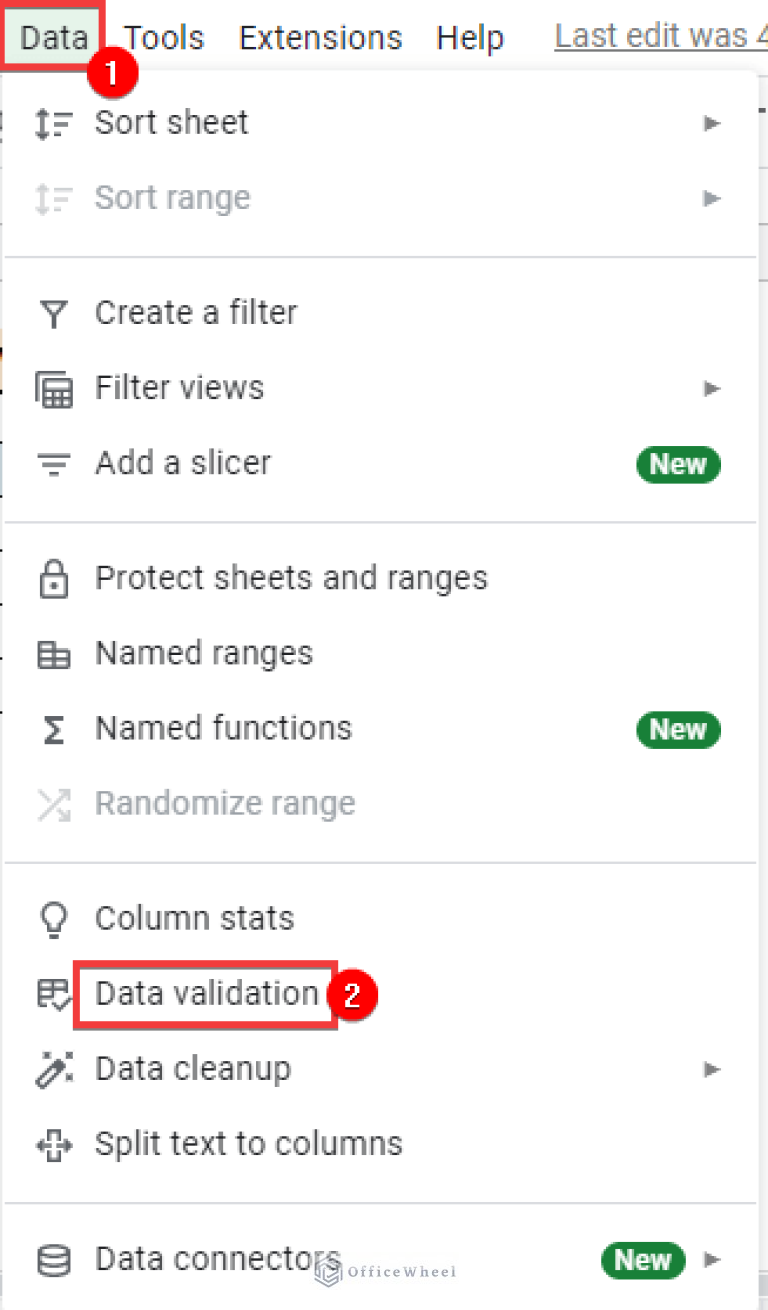
Task: Click the Data connectors database icon
Action: 54,1260
